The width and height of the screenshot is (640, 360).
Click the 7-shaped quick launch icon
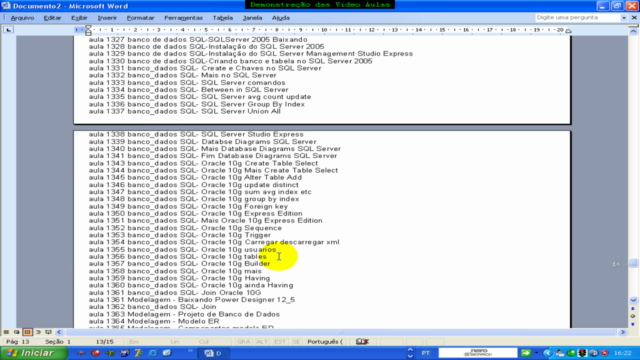(139, 353)
